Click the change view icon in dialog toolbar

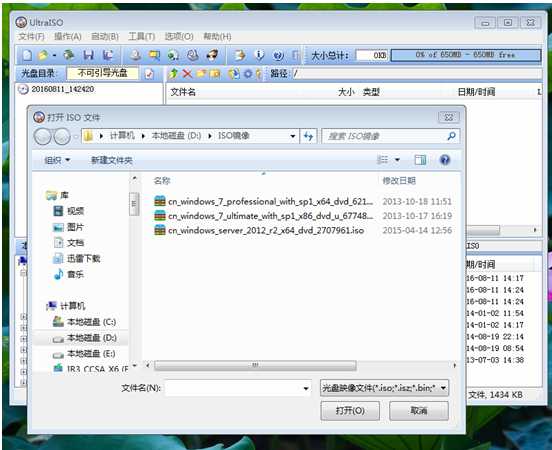(382, 160)
